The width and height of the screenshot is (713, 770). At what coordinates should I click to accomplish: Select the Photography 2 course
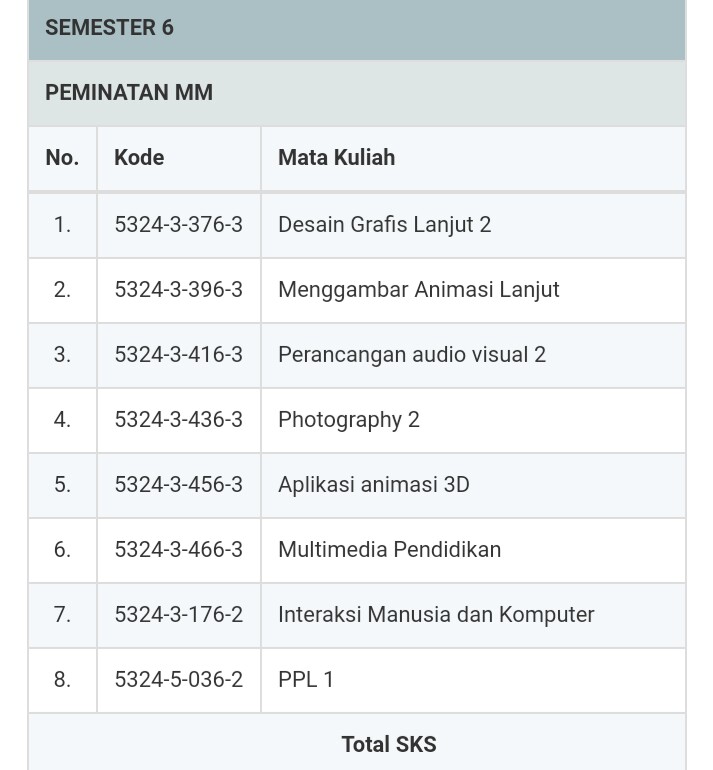(x=349, y=420)
